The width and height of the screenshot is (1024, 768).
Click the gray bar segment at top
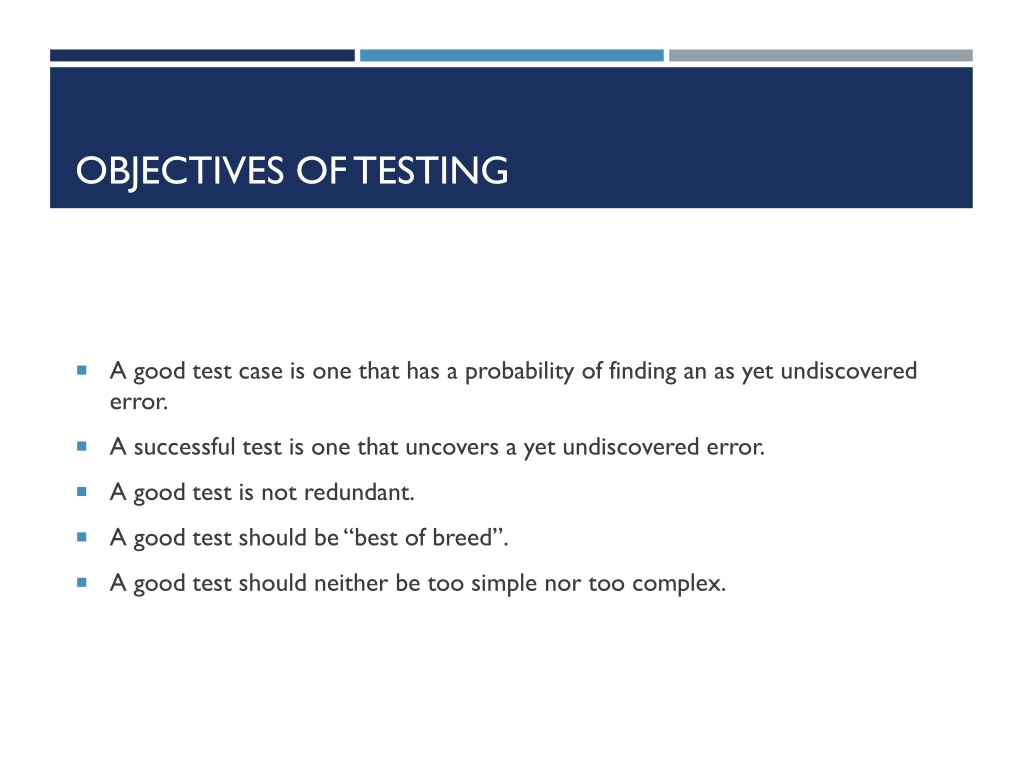pos(821,56)
